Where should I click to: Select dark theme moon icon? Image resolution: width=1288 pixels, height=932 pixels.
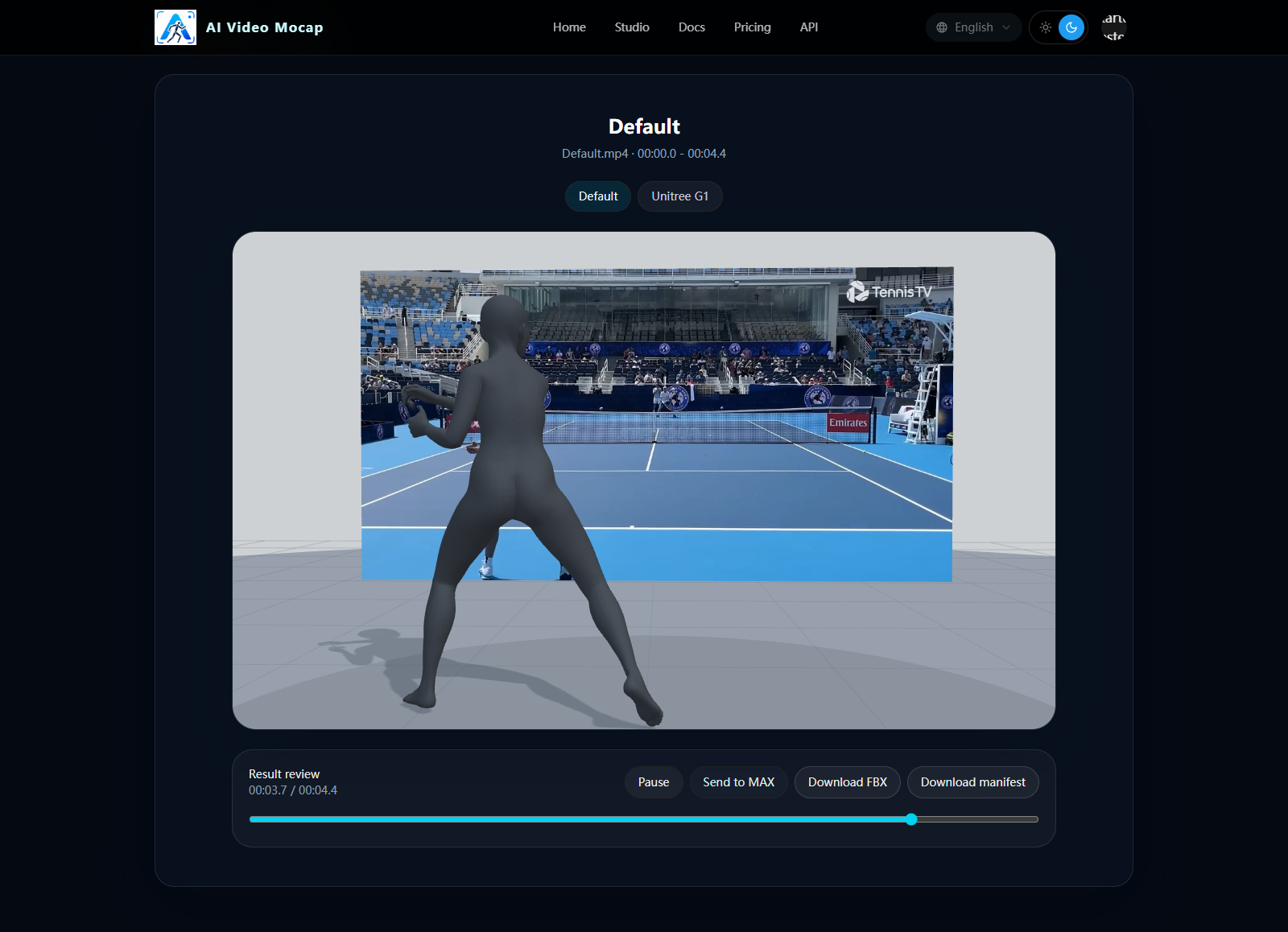click(x=1071, y=27)
